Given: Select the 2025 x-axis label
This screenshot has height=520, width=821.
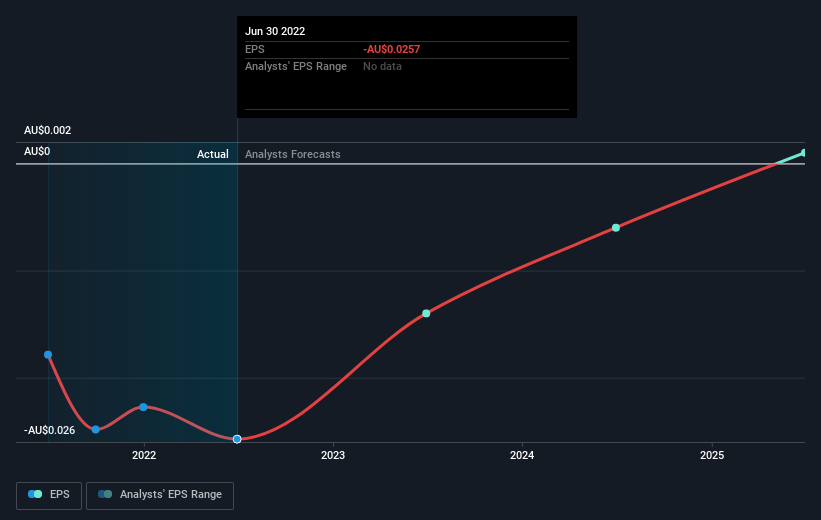Looking at the screenshot, I should (x=712, y=456).
